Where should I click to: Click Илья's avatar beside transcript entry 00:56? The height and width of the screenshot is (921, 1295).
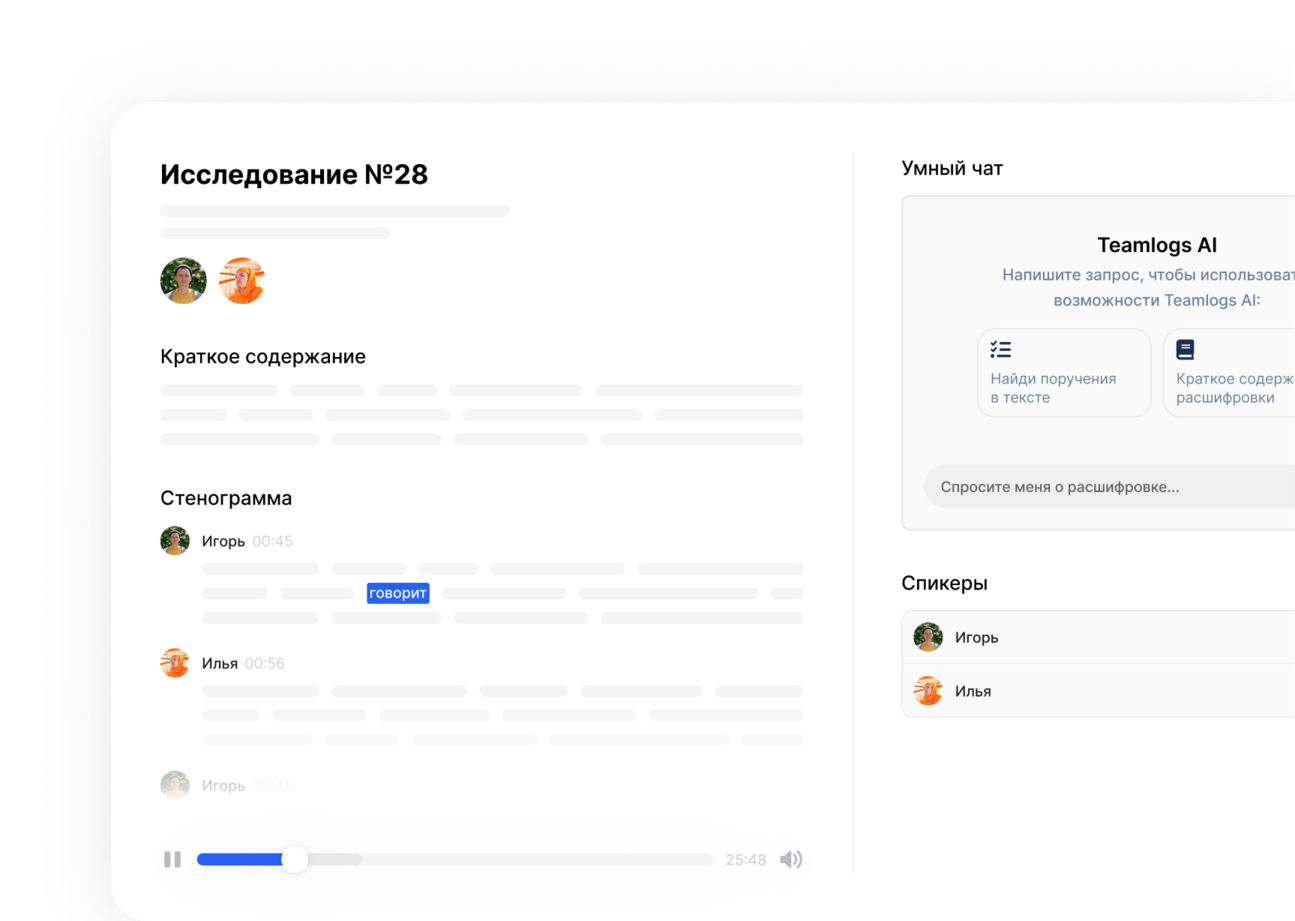coord(175,663)
